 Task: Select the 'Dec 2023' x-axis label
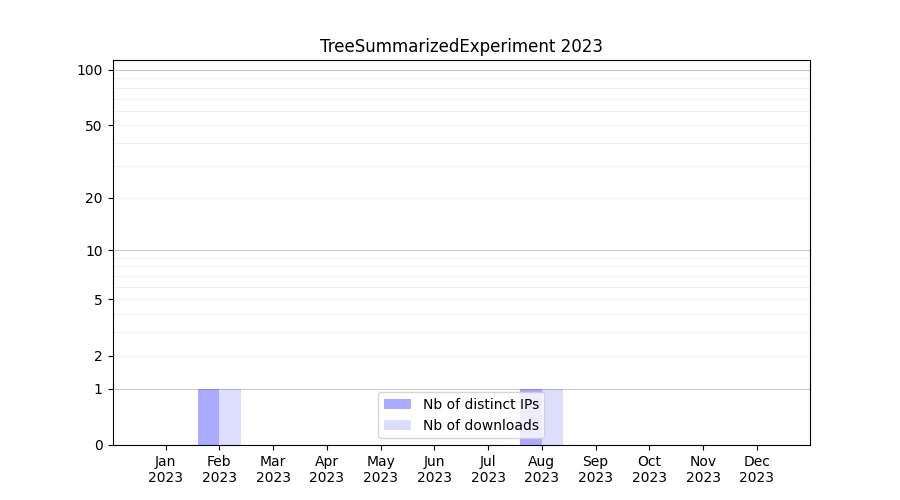click(757, 469)
